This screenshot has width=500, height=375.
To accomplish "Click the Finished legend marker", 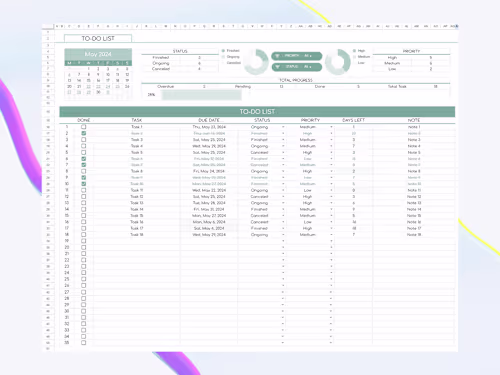I will (x=223, y=51).
